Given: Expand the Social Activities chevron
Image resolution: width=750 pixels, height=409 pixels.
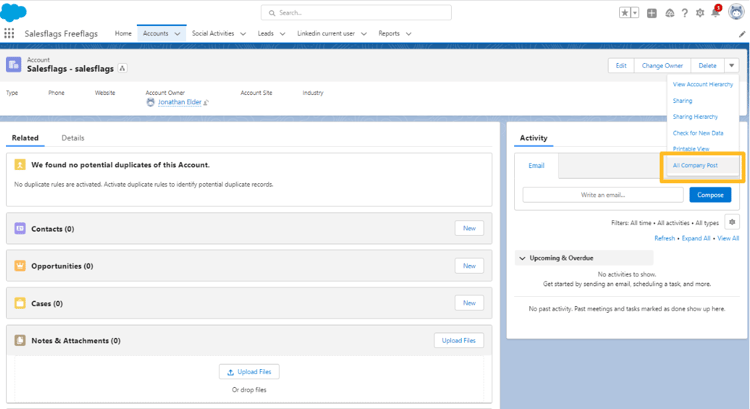Looking at the screenshot, I should [243, 34].
